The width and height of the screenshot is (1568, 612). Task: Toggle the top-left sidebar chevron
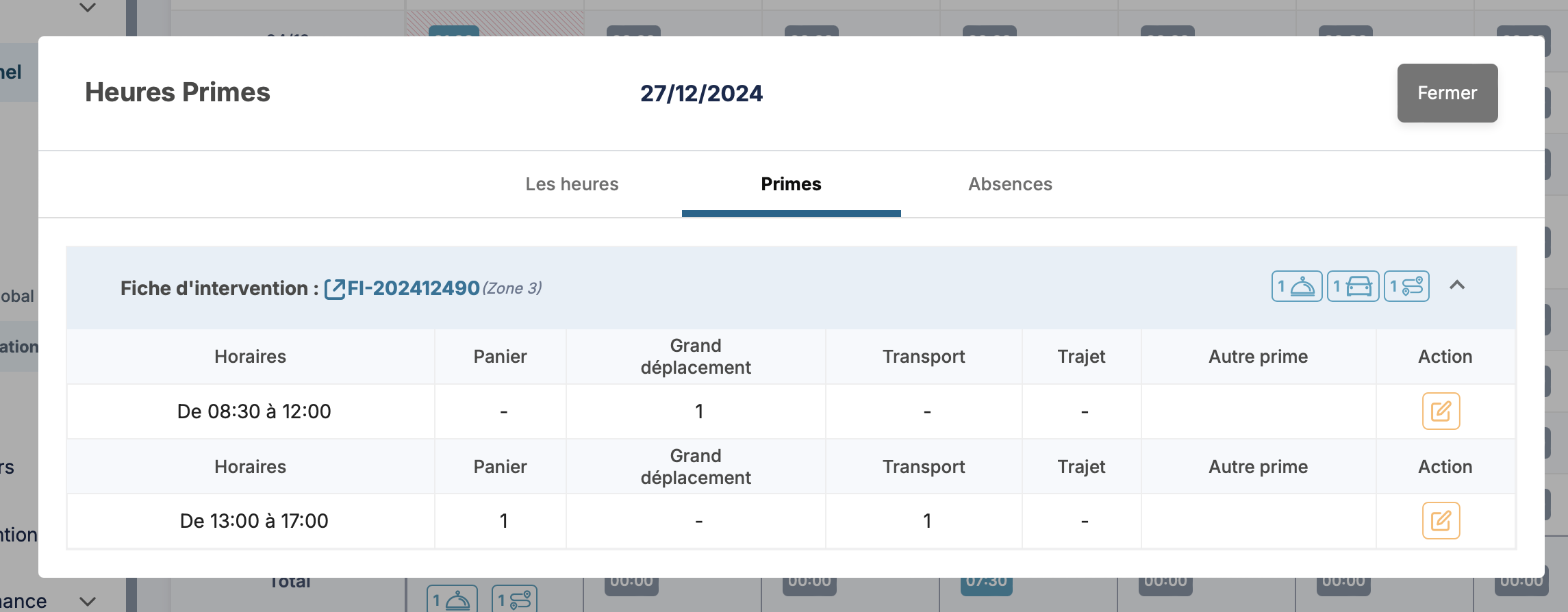[88, 8]
